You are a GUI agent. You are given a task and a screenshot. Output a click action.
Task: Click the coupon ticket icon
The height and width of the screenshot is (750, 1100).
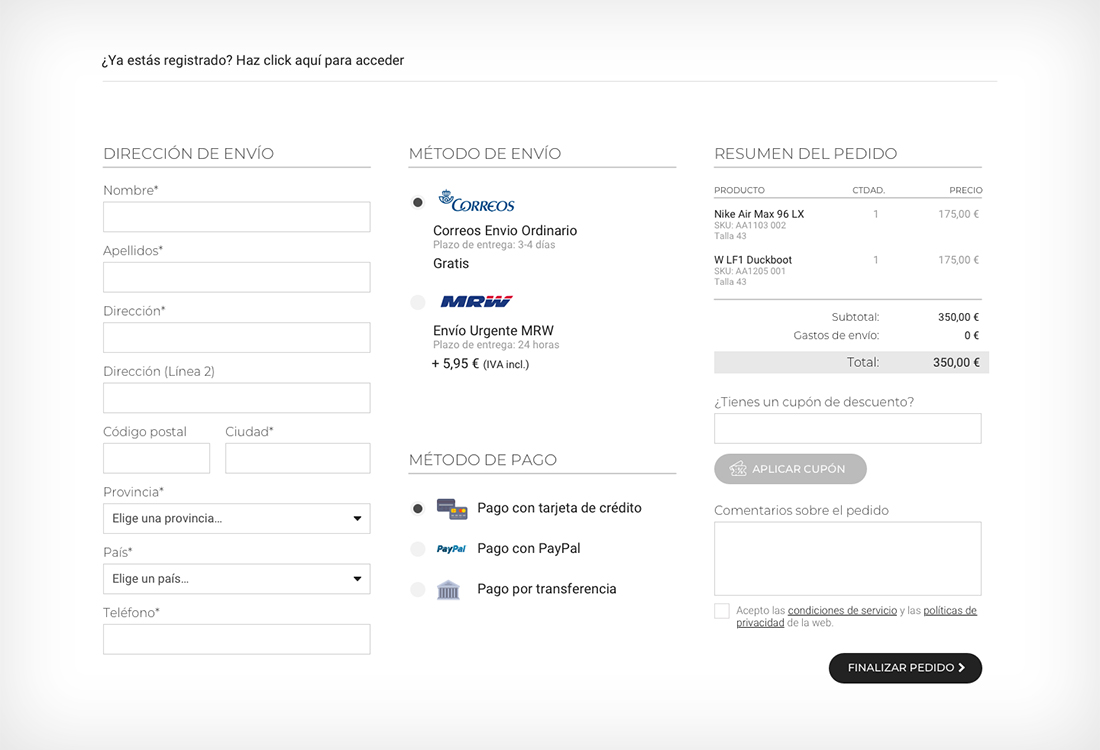pyautogui.click(x=738, y=469)
